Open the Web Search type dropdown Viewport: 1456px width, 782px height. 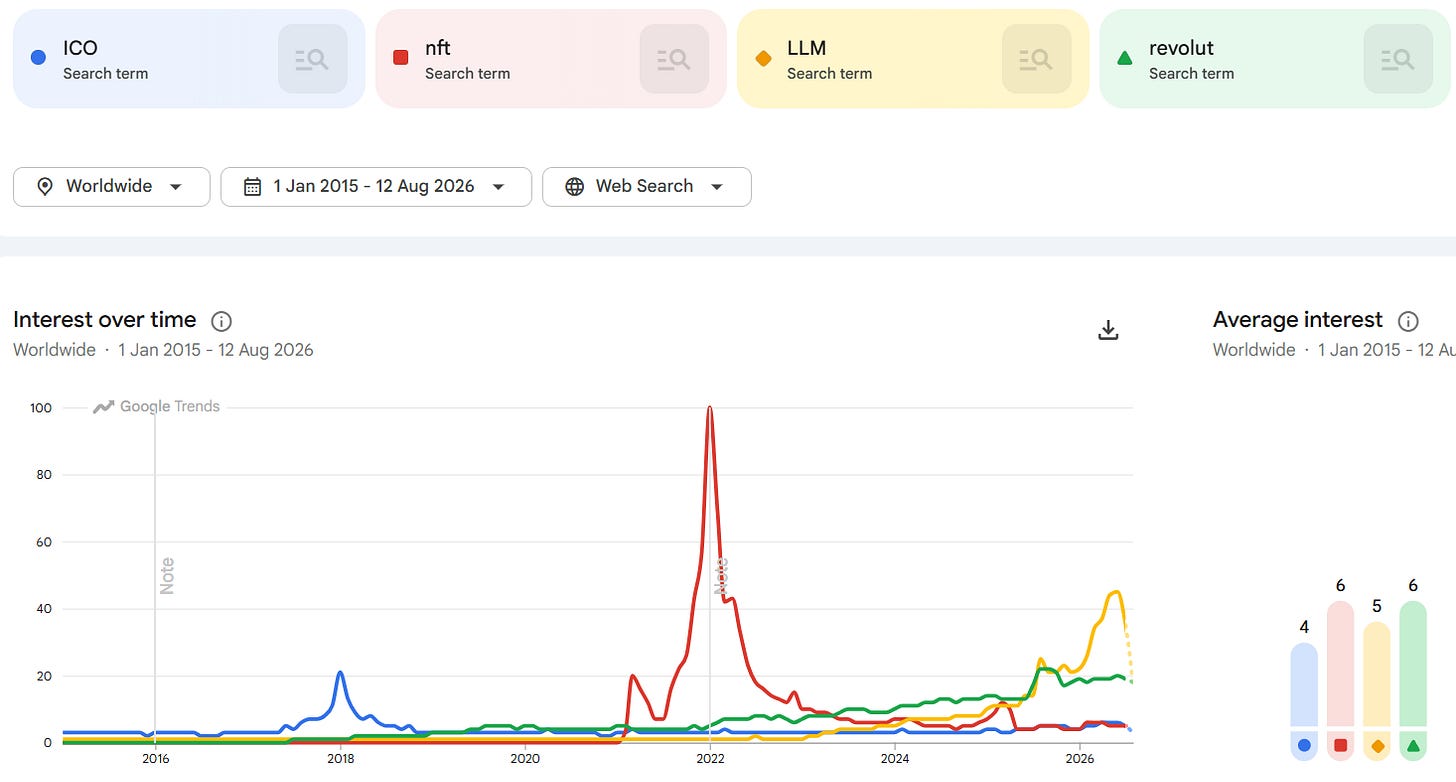coord(646,187)
